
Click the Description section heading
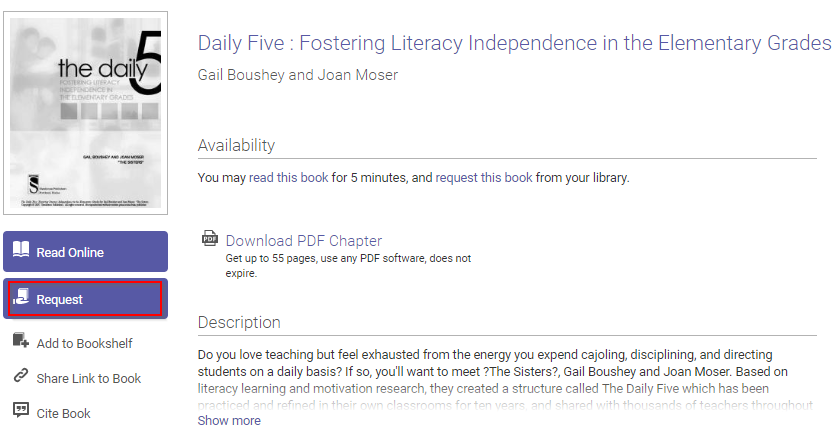click(x=239, y=323)
